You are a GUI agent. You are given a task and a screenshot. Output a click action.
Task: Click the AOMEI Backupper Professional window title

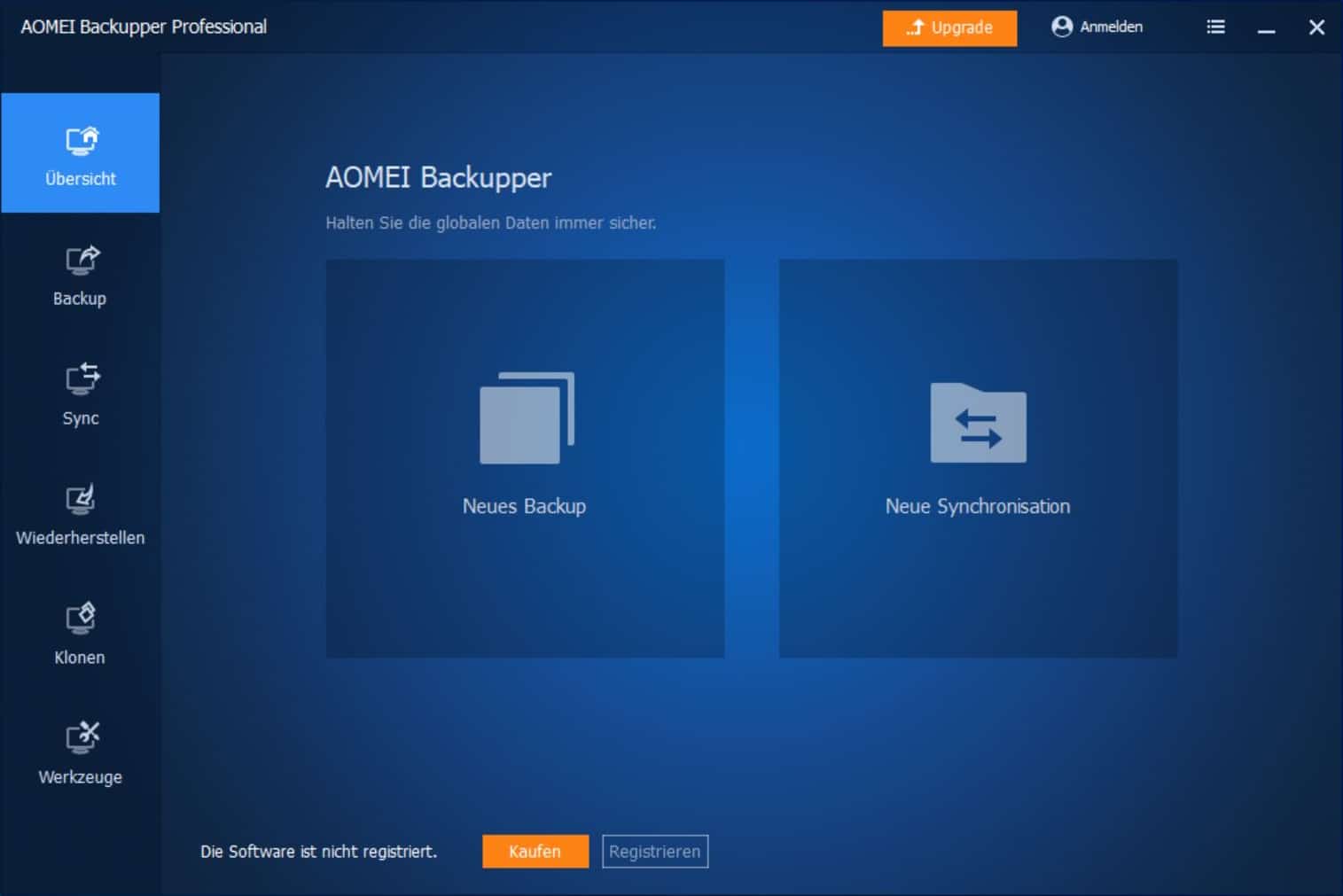coord(144,27)
